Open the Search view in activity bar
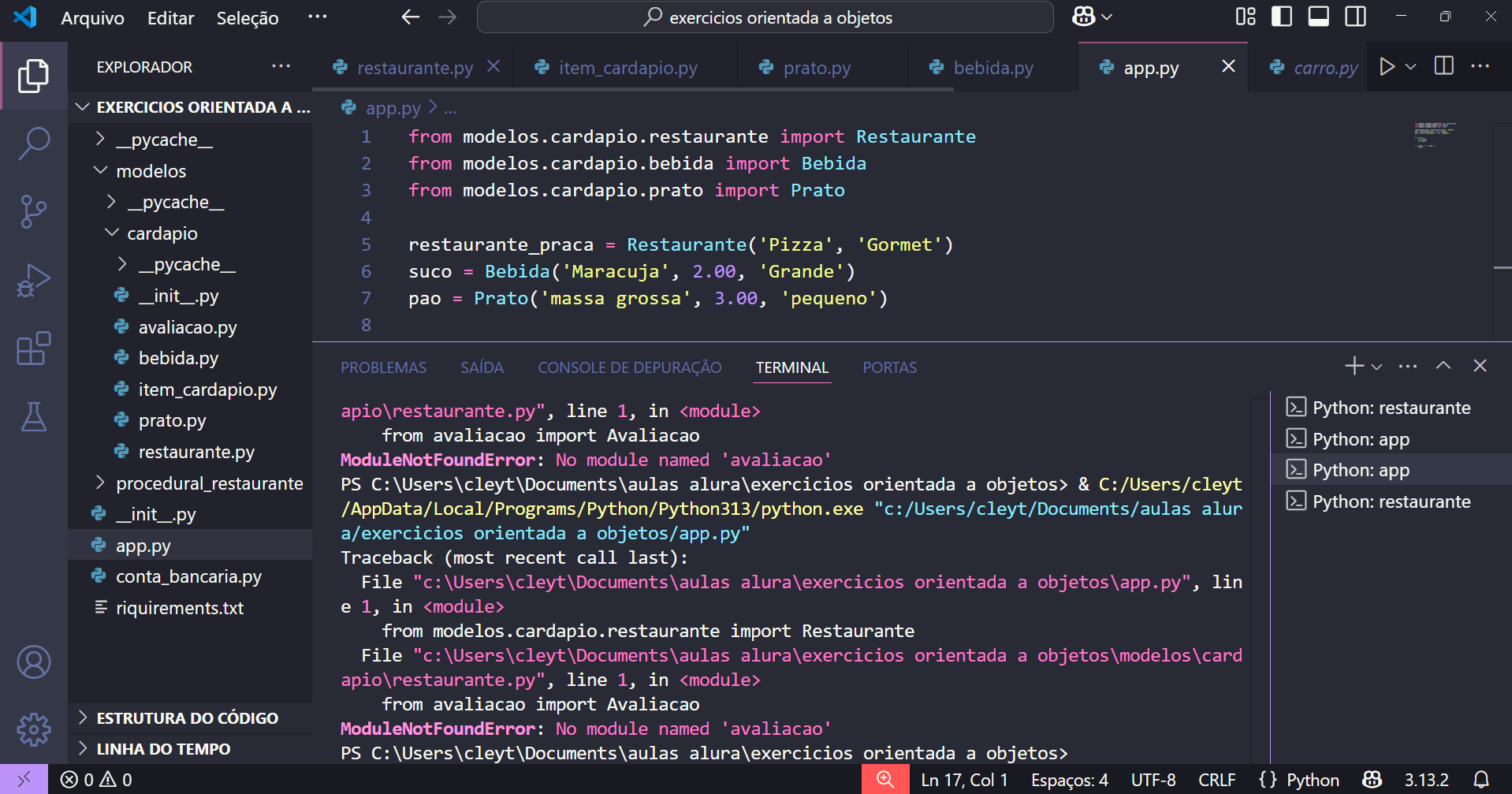This screenshot has height=794, width=1512. [33, 144]
